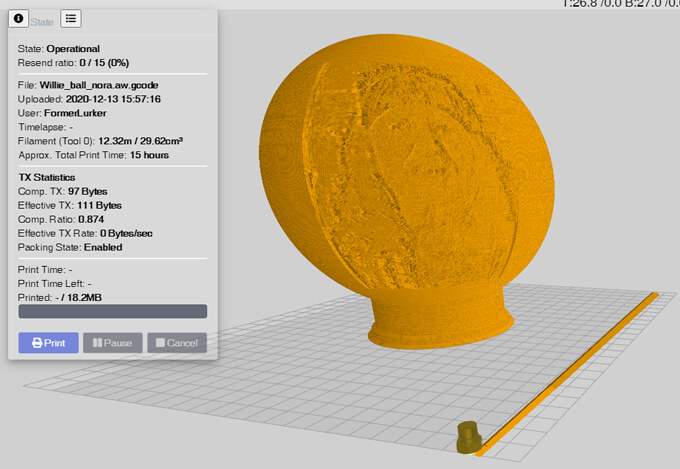Start the job with the Print button
Viewport: 680px width, 469px height.
[x=49, y=343]
